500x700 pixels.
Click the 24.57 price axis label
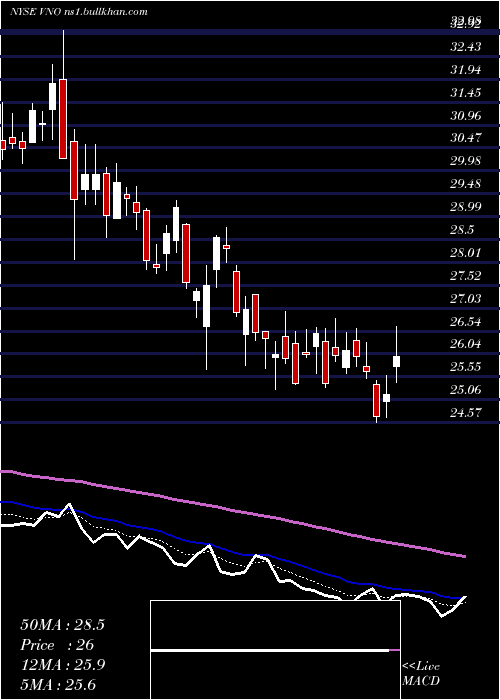pyautogui.click(x=466, y=412)
